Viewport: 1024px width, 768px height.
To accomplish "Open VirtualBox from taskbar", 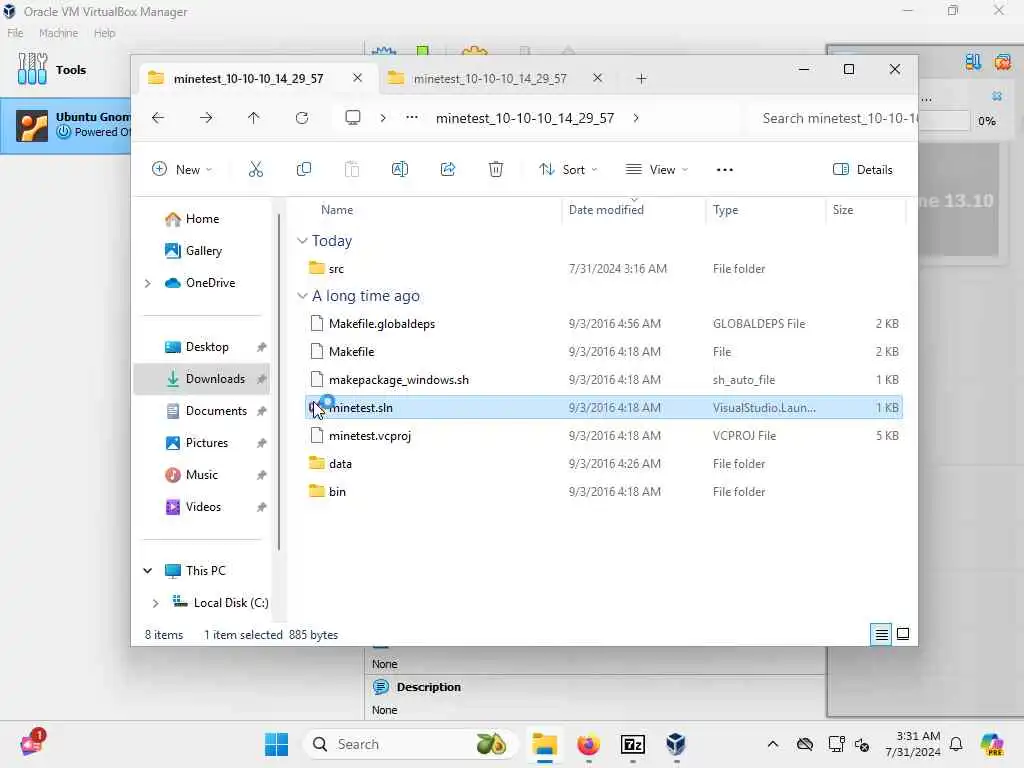I will click(x=676, y=744).
